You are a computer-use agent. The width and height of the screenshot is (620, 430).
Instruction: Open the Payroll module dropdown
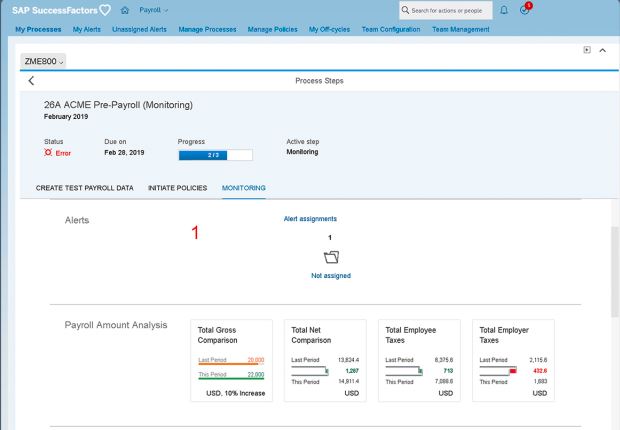pyautogui.click(x=153, y=10)
